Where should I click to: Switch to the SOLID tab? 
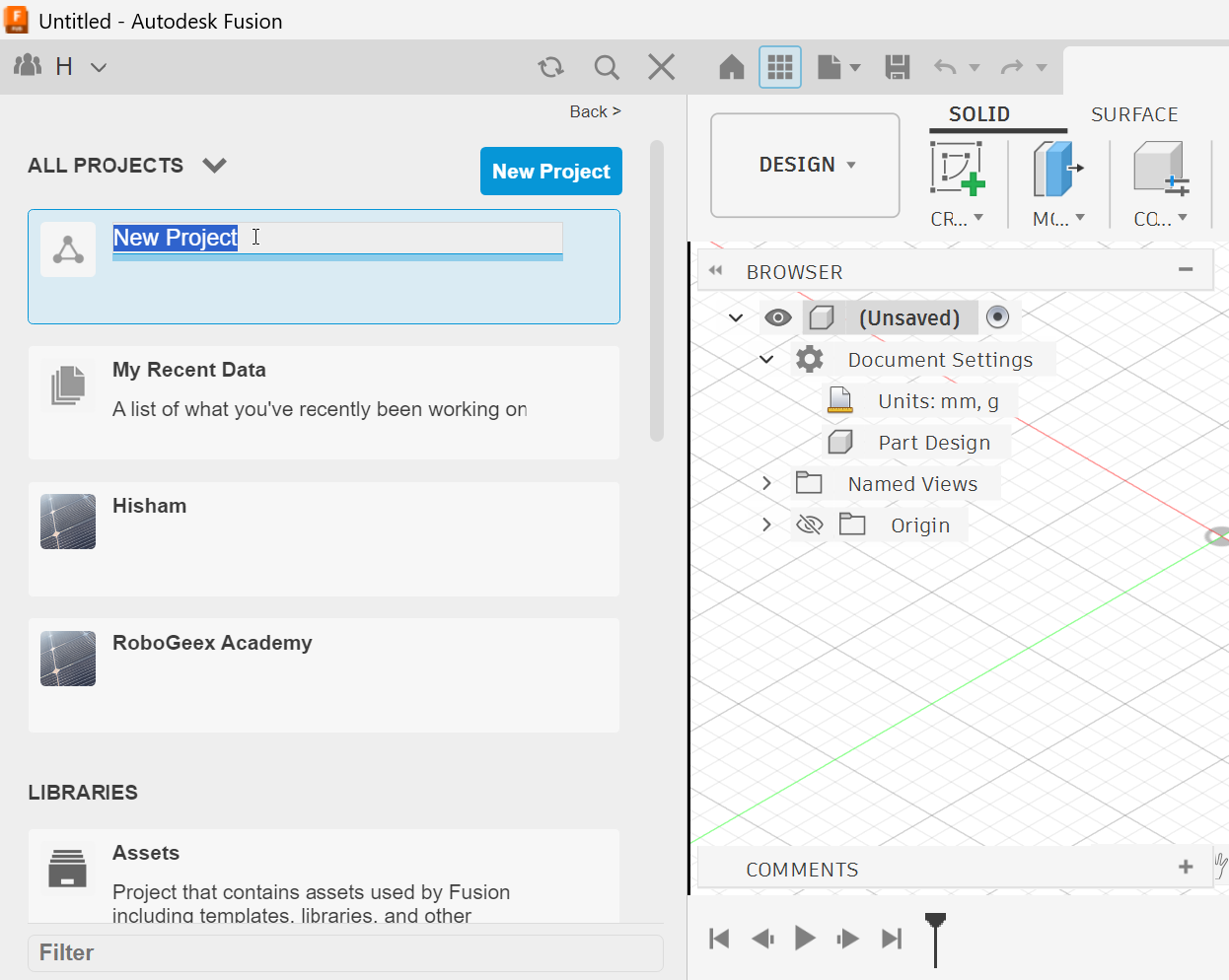(x=978, y=114)
